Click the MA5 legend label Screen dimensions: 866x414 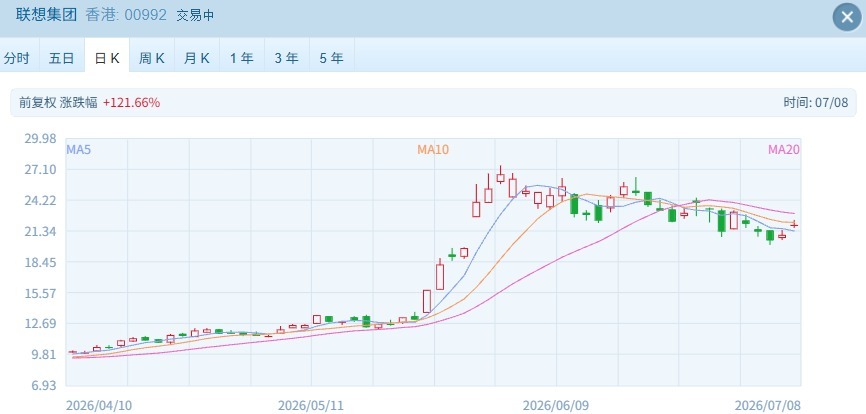point(78,149)
